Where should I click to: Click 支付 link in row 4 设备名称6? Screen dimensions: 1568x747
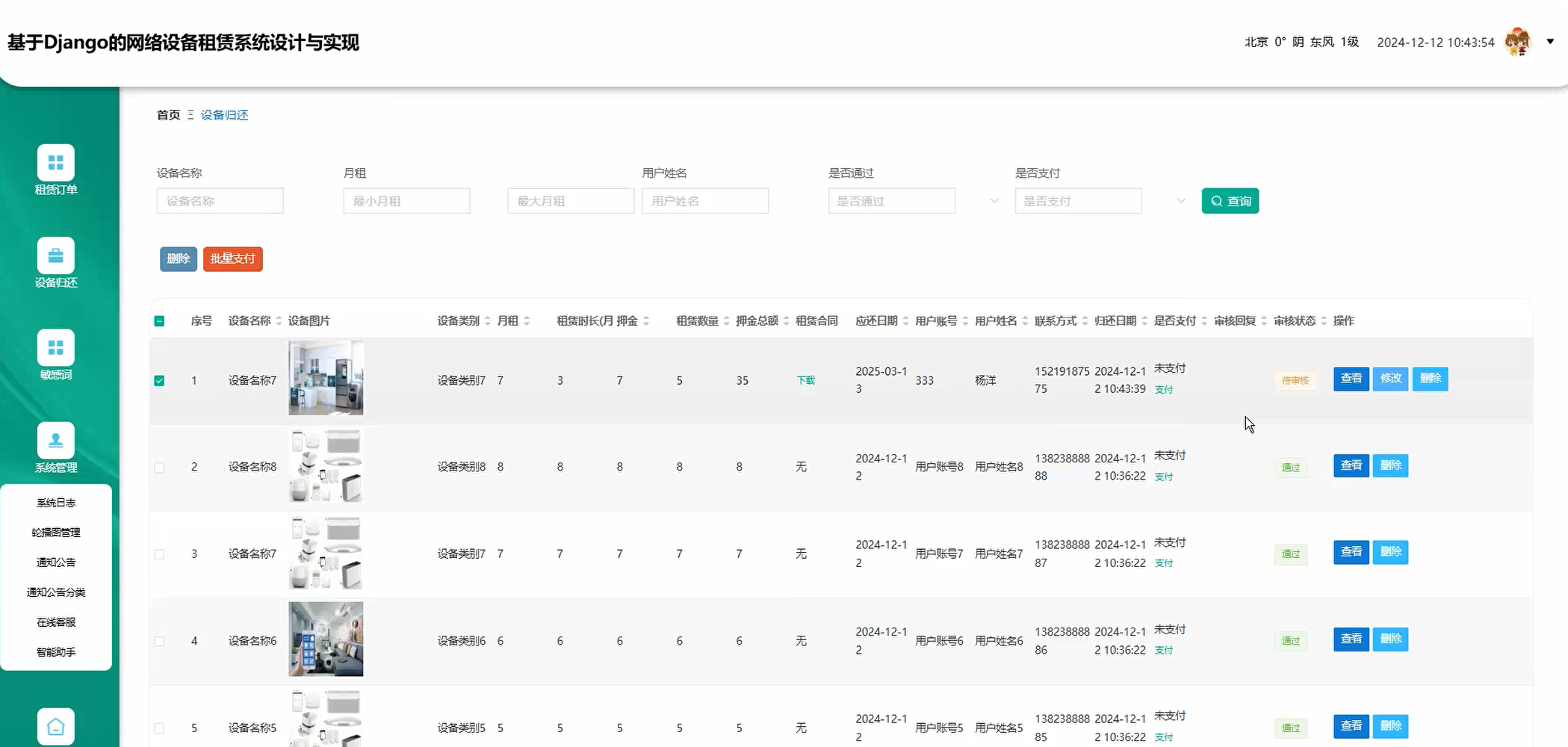pyautogui.click(x=1164, y=651)
